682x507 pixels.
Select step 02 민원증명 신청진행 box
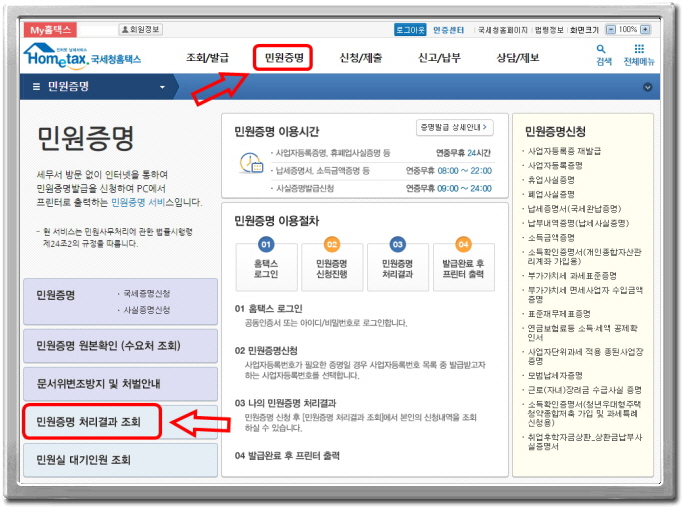332,266
